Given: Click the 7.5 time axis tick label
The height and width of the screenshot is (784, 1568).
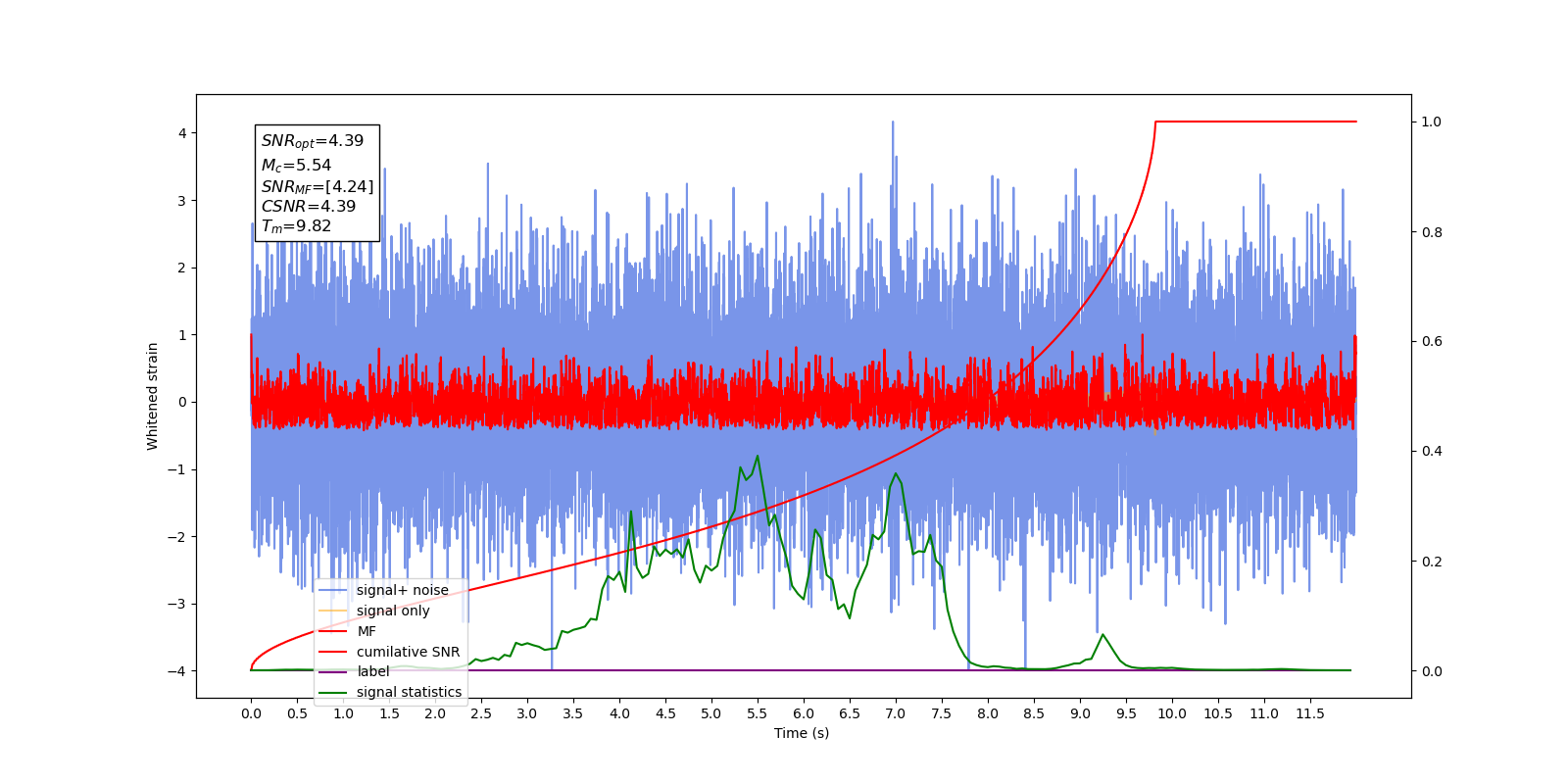Looking at the screenshot, I should pos(942,713).
